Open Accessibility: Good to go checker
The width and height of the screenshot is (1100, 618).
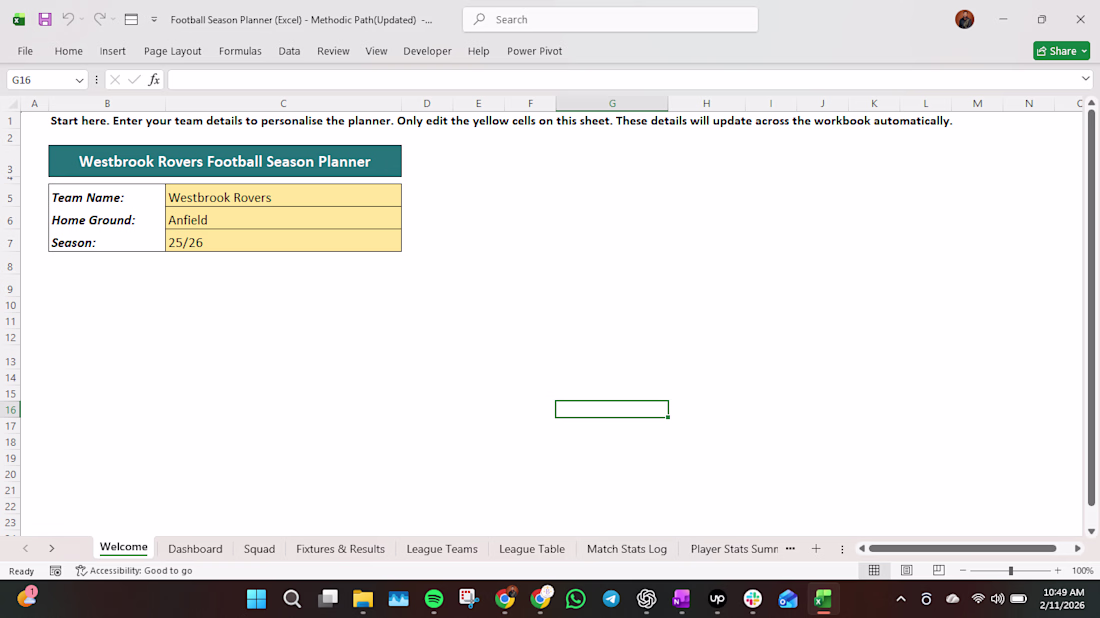pyautogui.click(x=134, y=571)
